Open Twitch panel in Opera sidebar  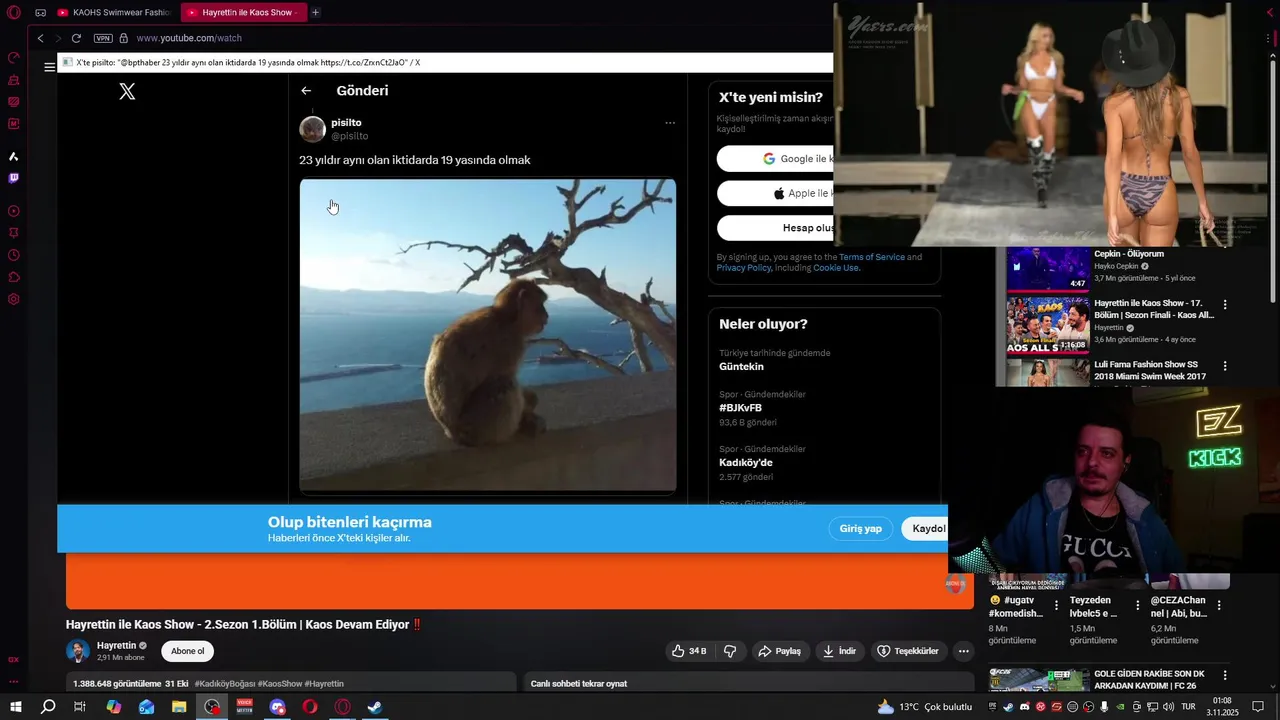[14, 178]
